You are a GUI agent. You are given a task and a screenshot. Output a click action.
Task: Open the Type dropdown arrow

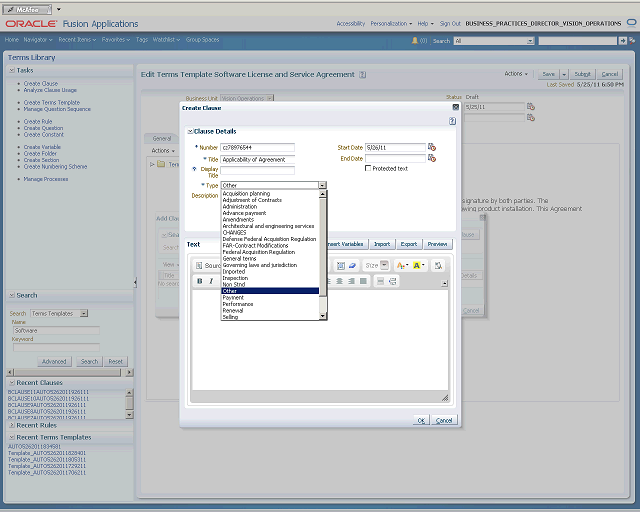(x=322, y=185)
